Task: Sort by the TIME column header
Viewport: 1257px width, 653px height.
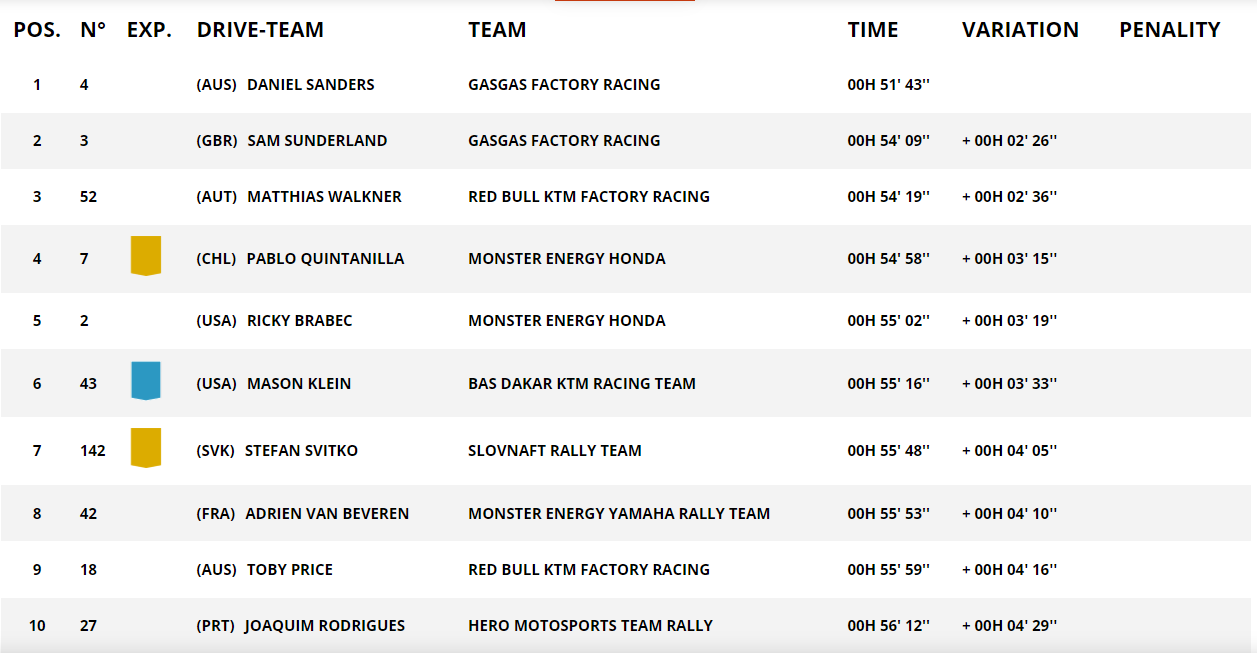Action: click(x=873, y=30)
